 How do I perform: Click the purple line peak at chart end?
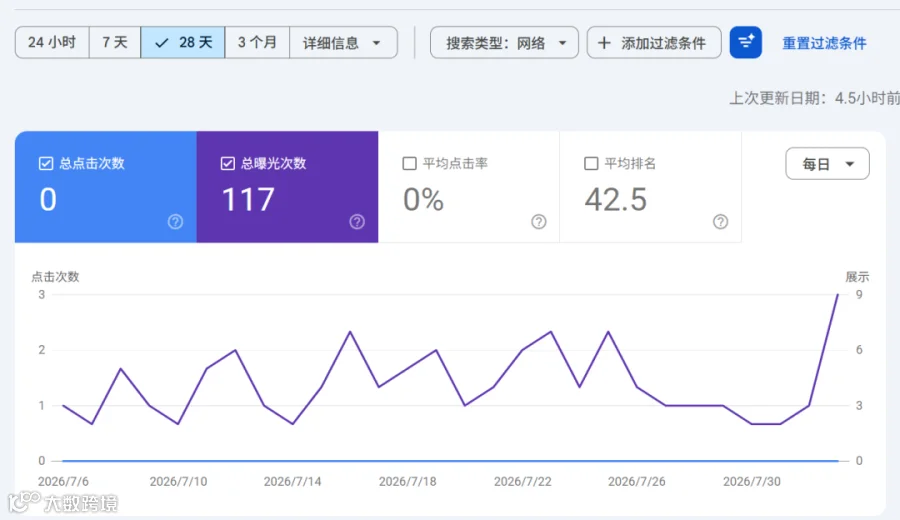click(x=837, y=295)
